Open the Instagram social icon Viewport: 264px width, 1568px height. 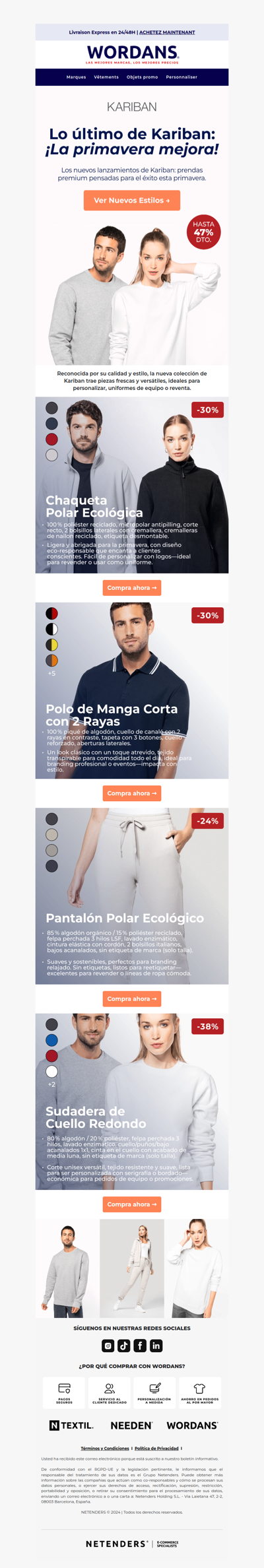108,1345
